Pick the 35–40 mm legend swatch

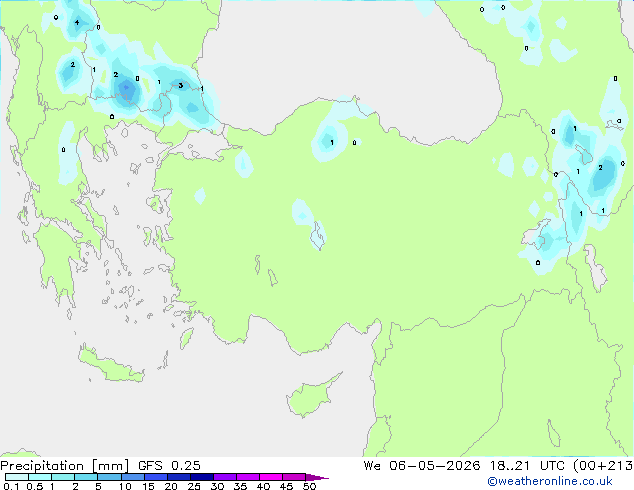click(247, 477)
